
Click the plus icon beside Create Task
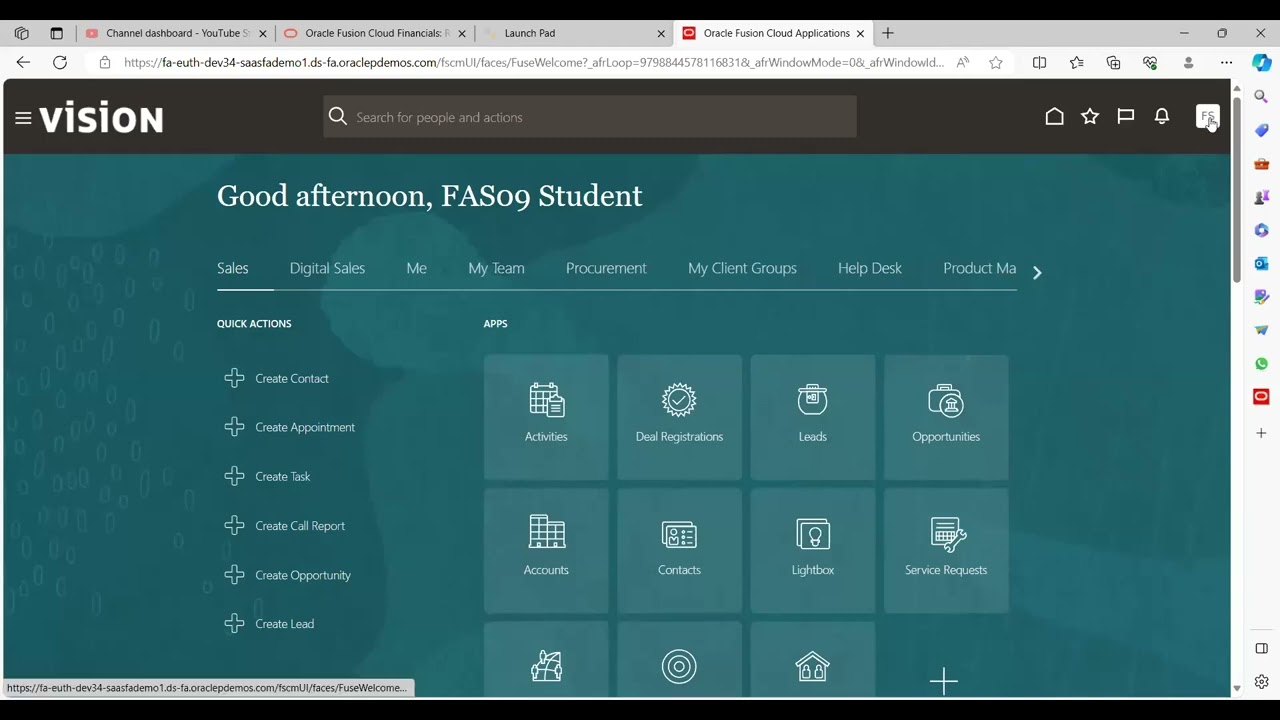[234, 476]
